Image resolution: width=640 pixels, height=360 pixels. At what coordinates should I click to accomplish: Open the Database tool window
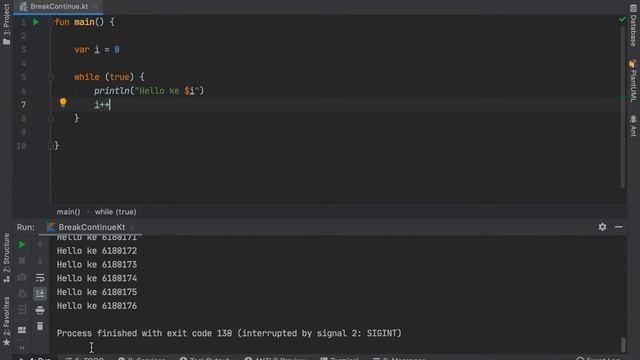pos(633,25)
